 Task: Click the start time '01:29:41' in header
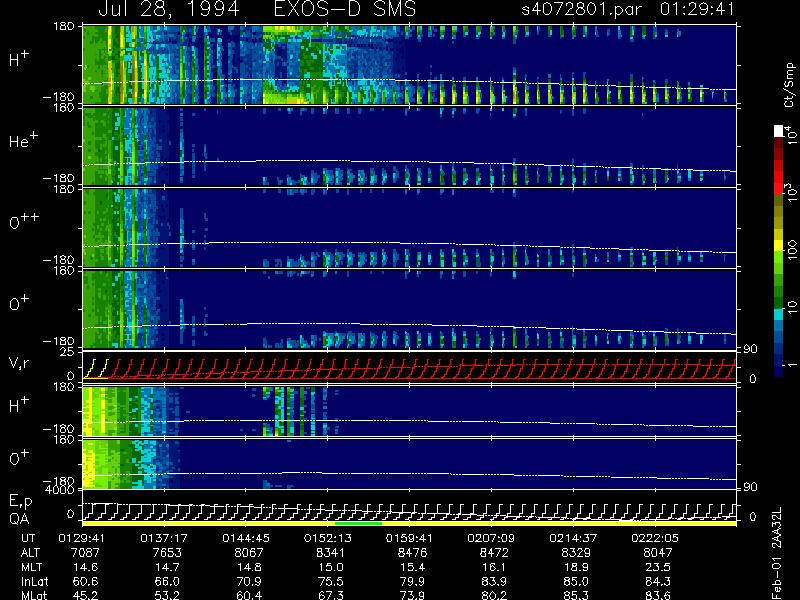(x=697, y=9)
